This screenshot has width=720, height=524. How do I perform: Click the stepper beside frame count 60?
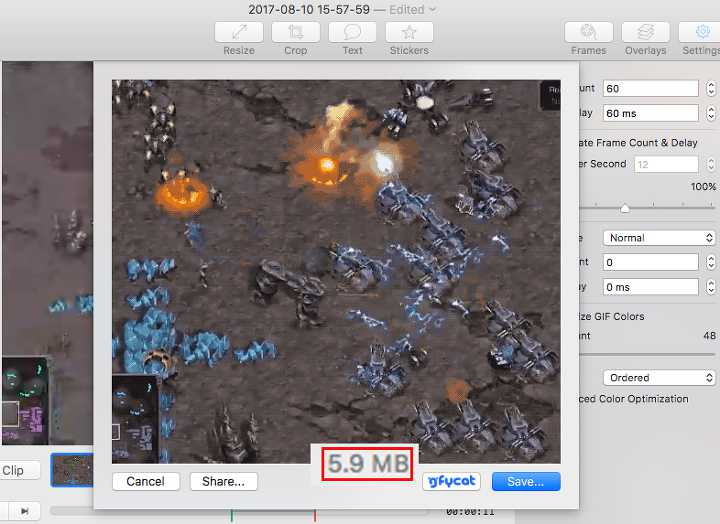711,88
